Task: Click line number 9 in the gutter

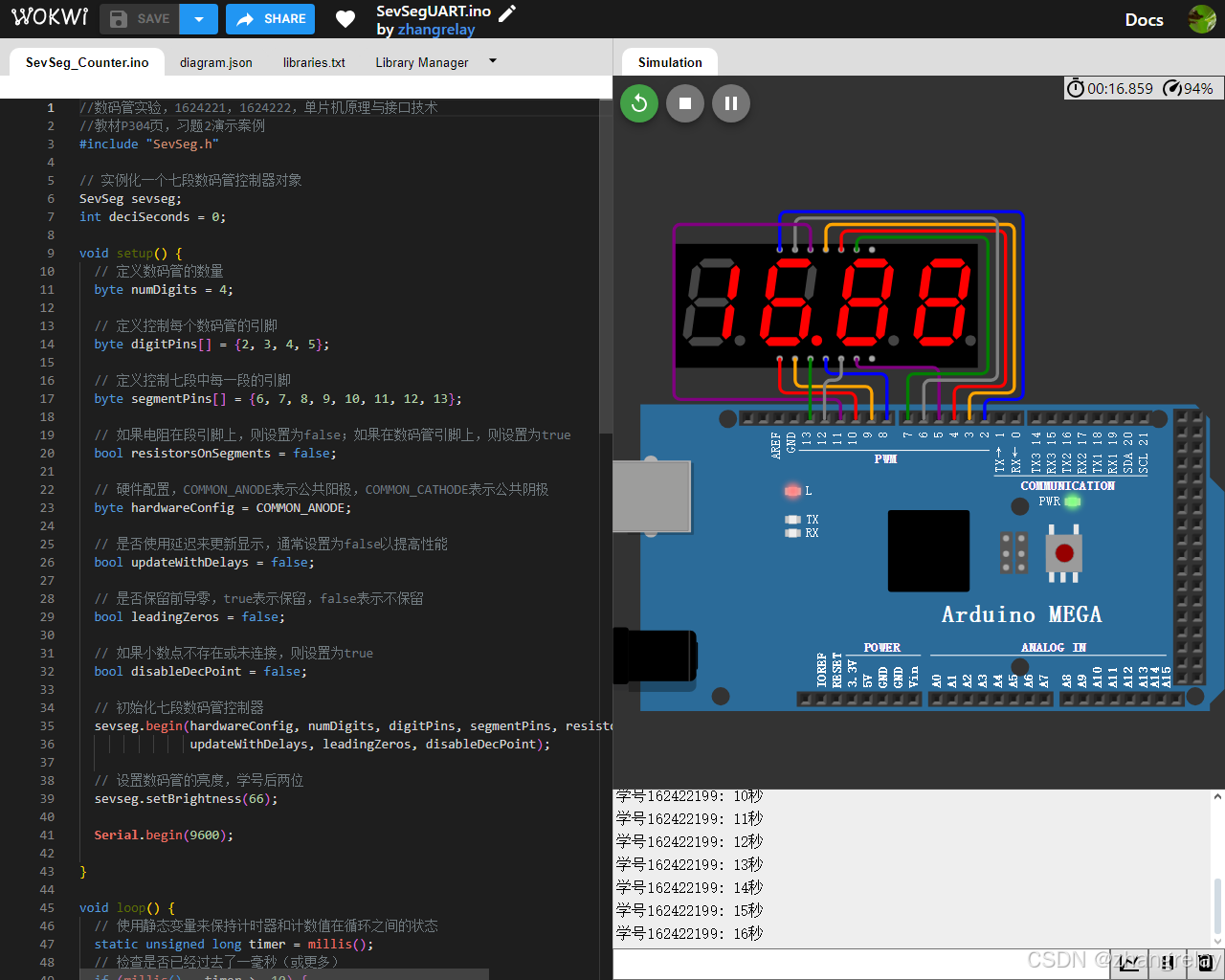Action: 51,254
